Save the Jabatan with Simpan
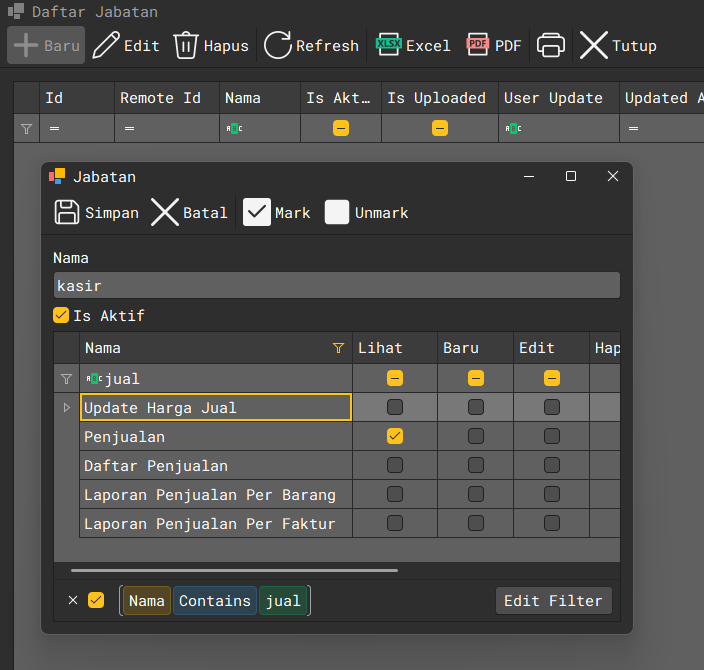 click(67, 212)
